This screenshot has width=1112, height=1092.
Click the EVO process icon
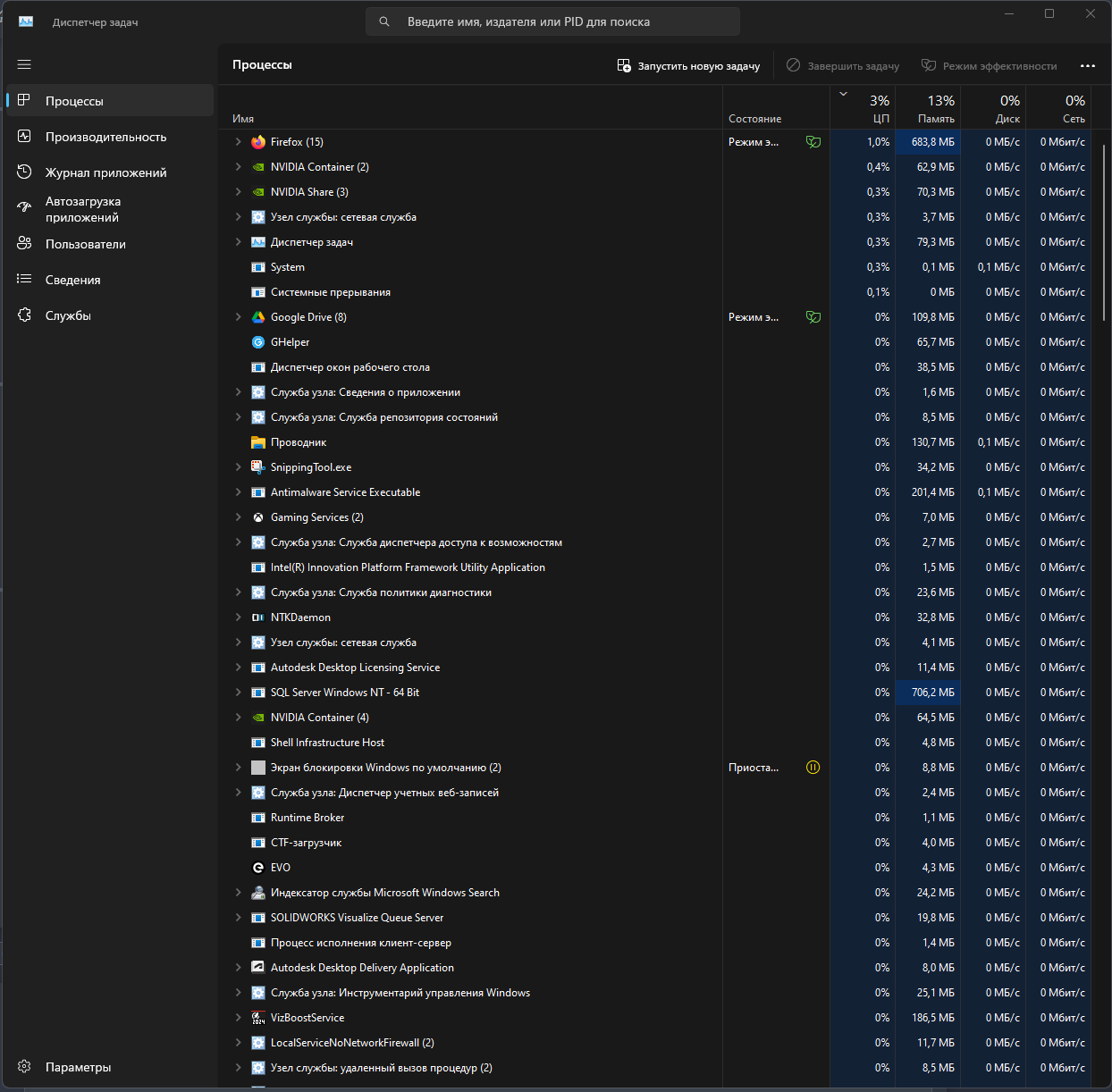pyautogui.click(x=258, y=868)
